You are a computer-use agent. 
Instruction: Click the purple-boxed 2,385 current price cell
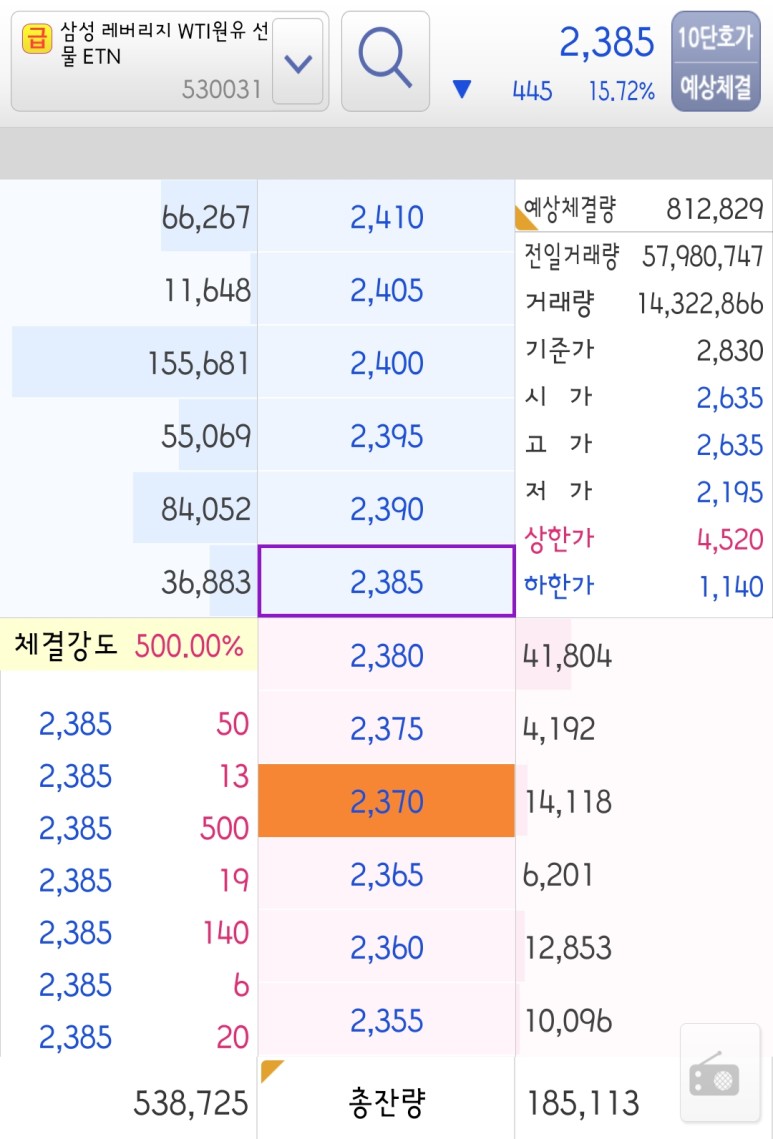385,583
